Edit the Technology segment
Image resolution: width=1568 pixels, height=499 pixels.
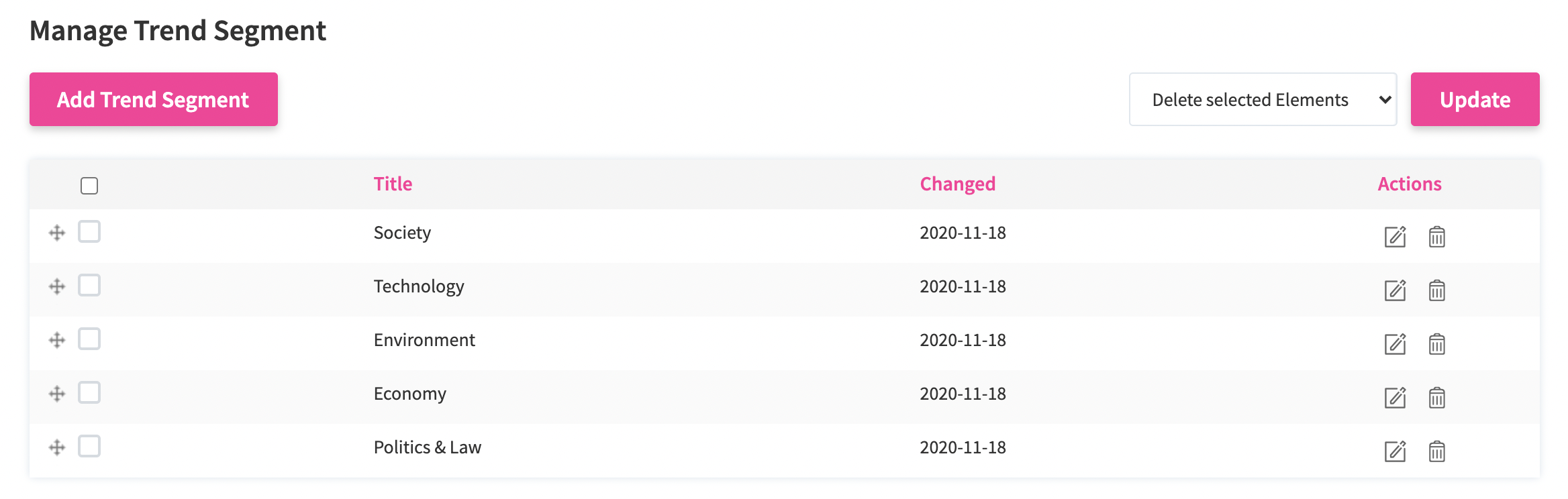1395,290
